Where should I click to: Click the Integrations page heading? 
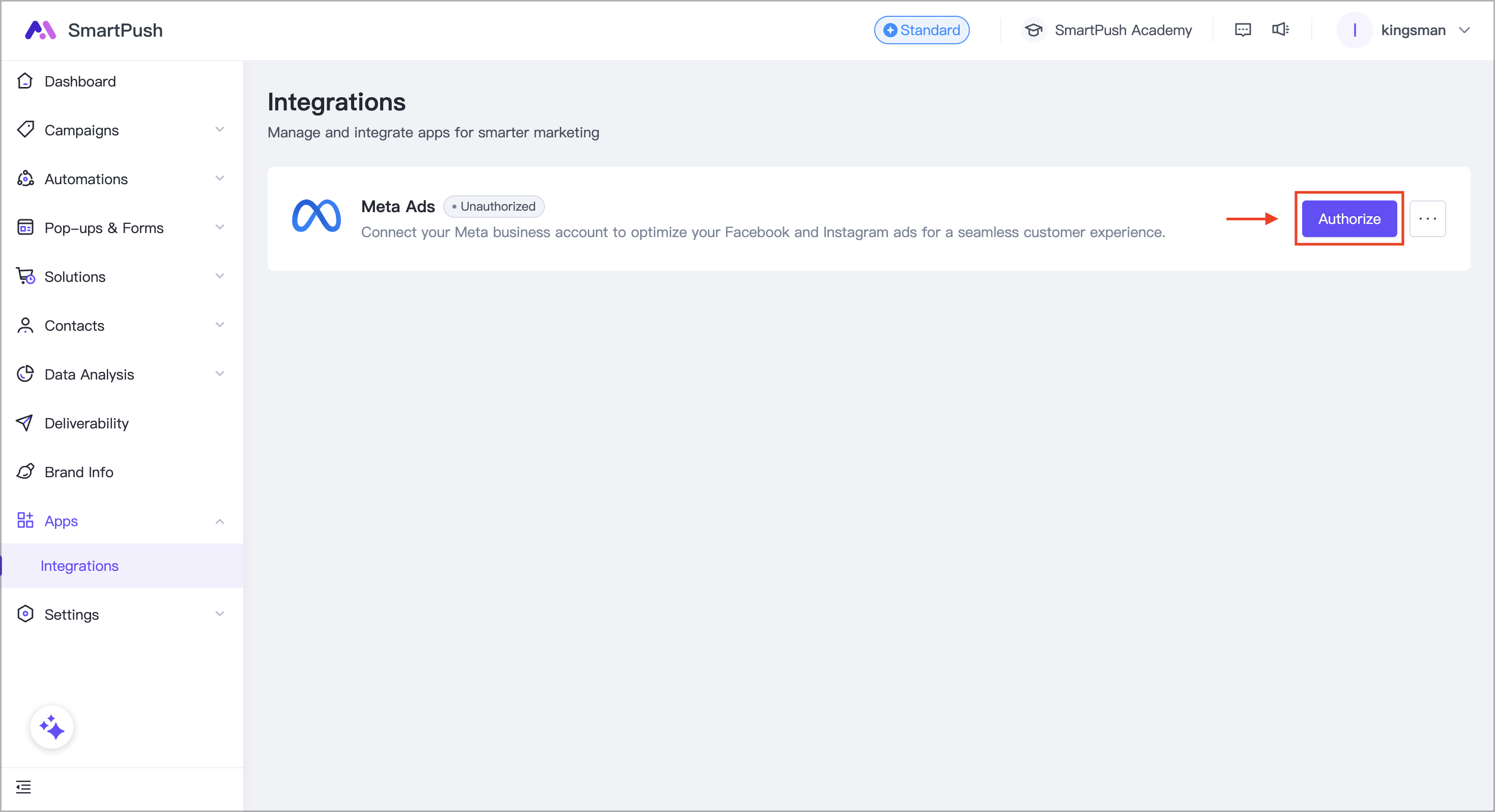tap(336, 102)
